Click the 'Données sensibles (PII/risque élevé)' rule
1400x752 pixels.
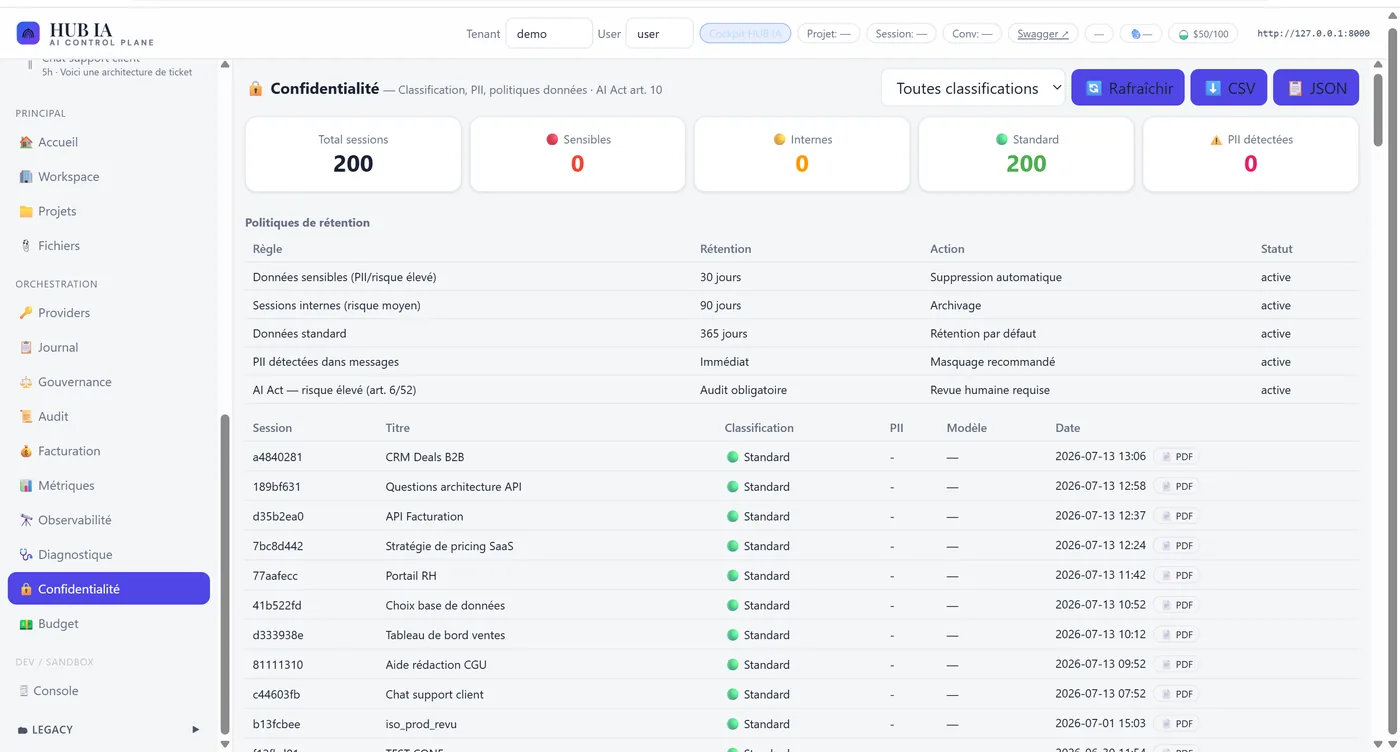point(344,277)
